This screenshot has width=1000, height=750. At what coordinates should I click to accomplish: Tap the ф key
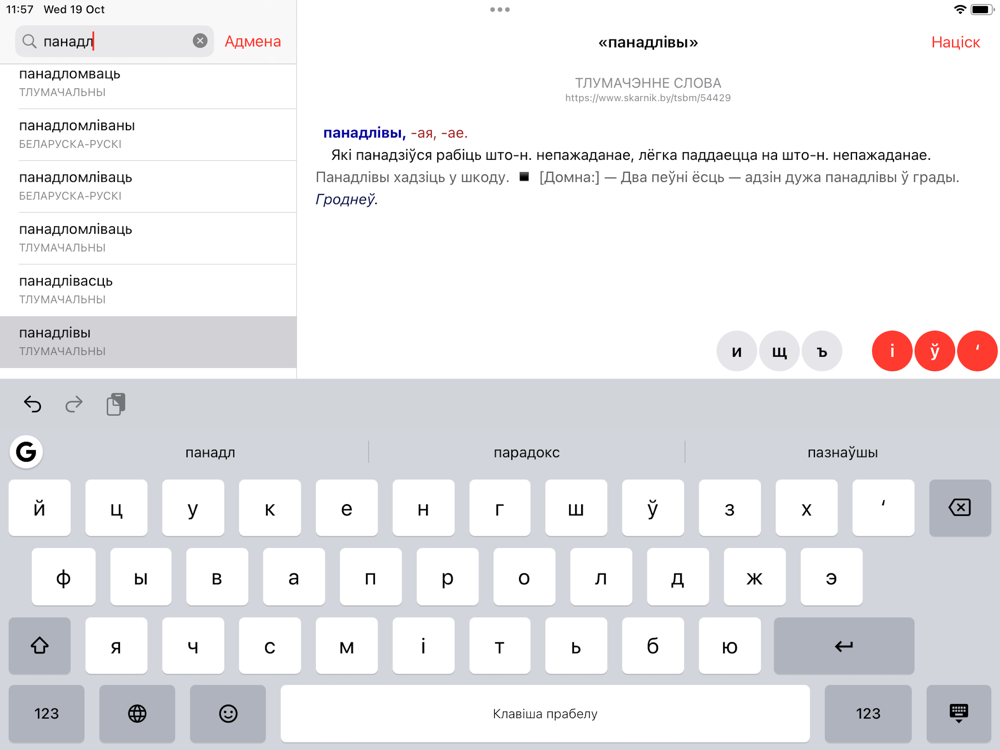pos(64,577)
